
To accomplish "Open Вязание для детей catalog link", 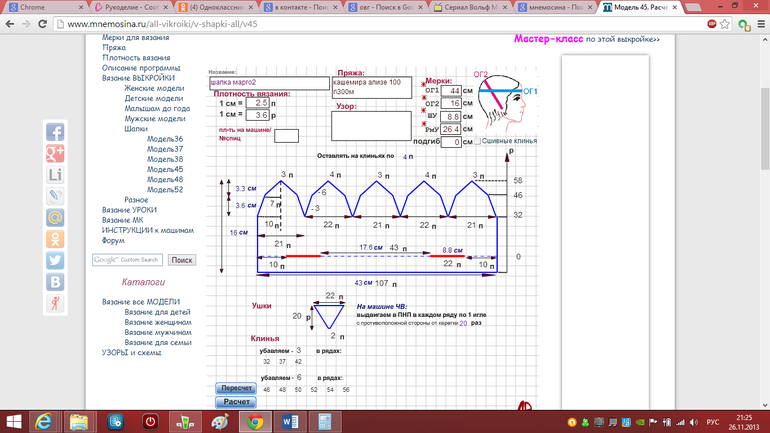I will coord(156,312).
